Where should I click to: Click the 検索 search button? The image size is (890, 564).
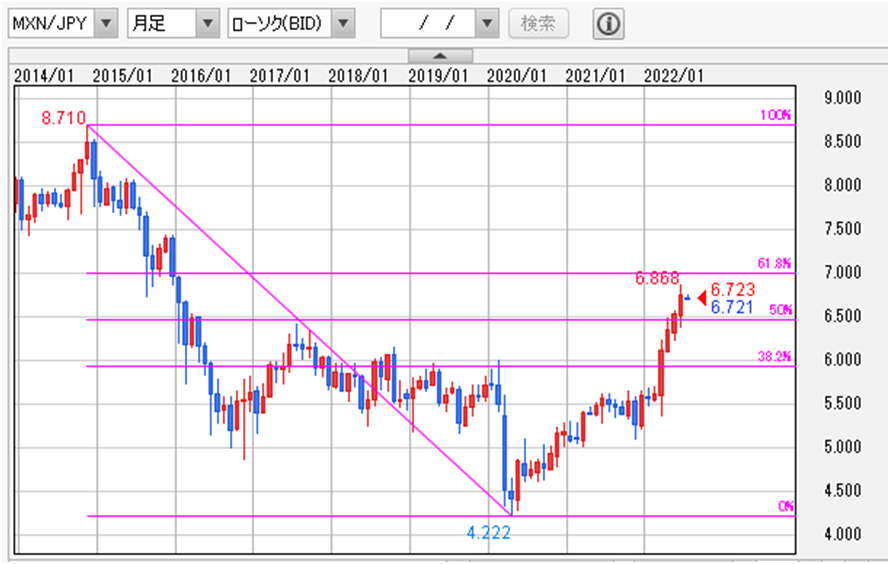(539, 23)
